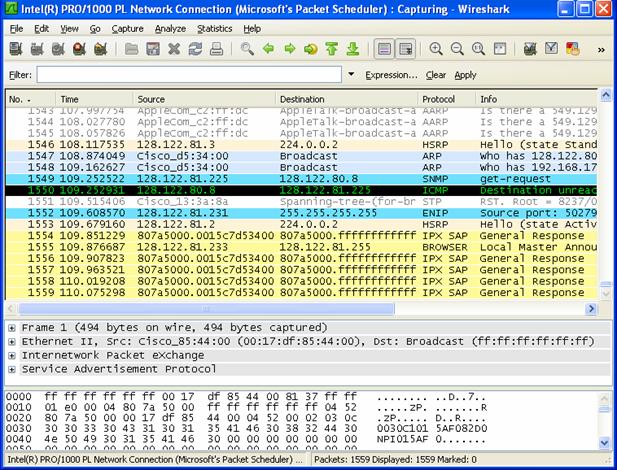617x470 pixels.
Task: Toggle auto scroll in live capture
Action: click(x=406, y=48)
